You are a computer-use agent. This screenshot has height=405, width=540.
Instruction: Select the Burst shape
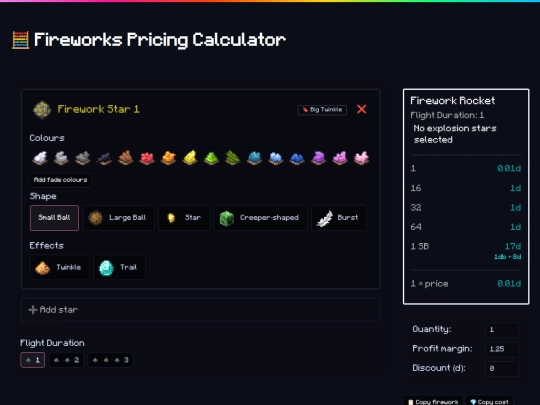pos(339,218)
